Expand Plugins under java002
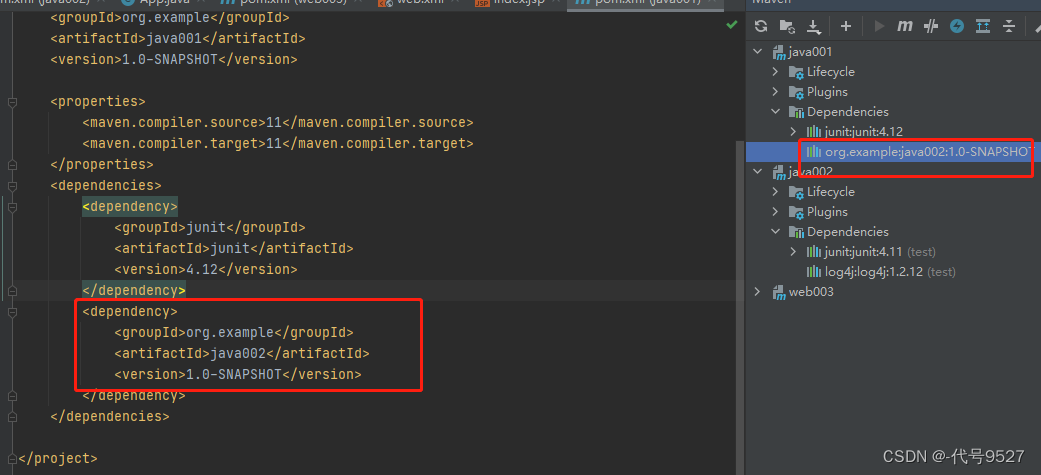This screenshot has width=1041, height=475. tap(775, 212)
